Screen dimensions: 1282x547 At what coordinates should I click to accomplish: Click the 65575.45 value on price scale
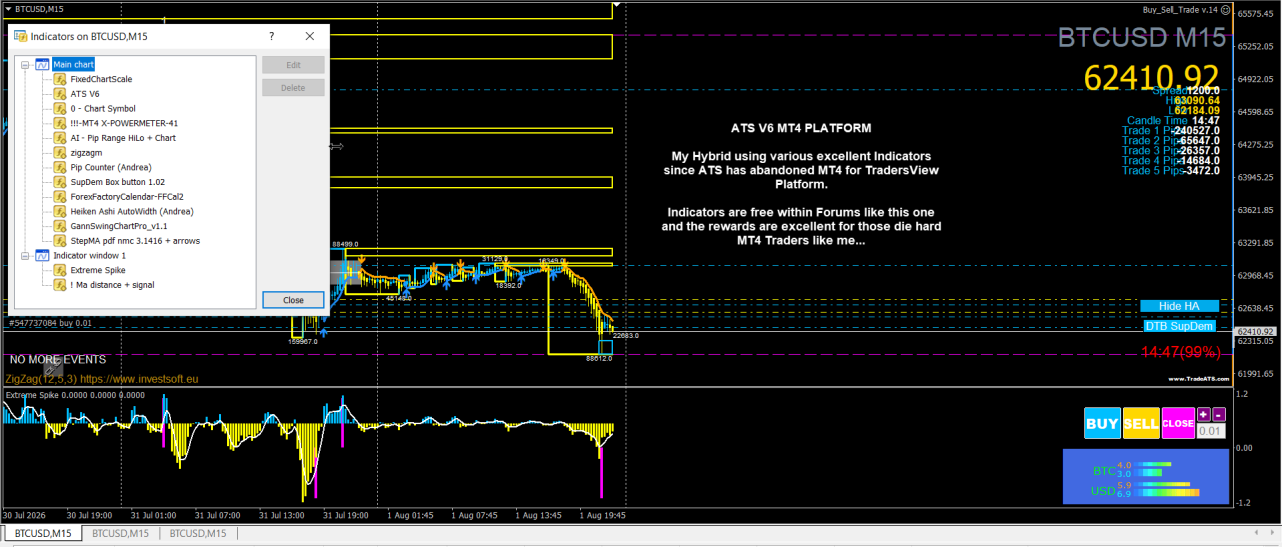coord(1256,14)
